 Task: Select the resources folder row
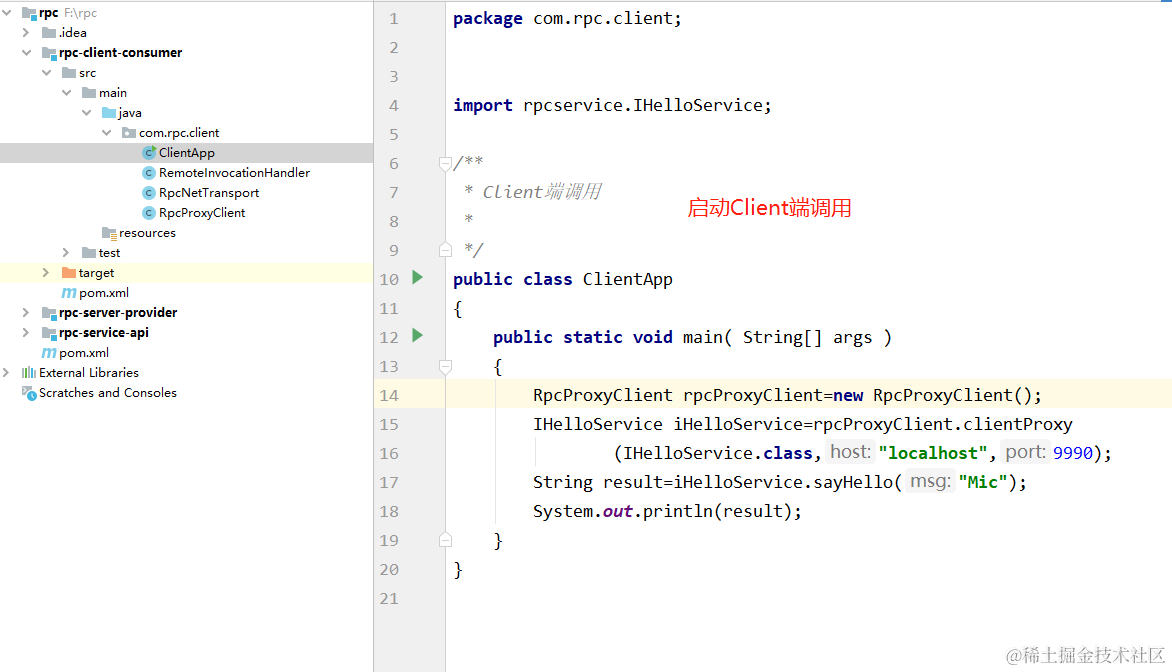(x=187, y=233)
